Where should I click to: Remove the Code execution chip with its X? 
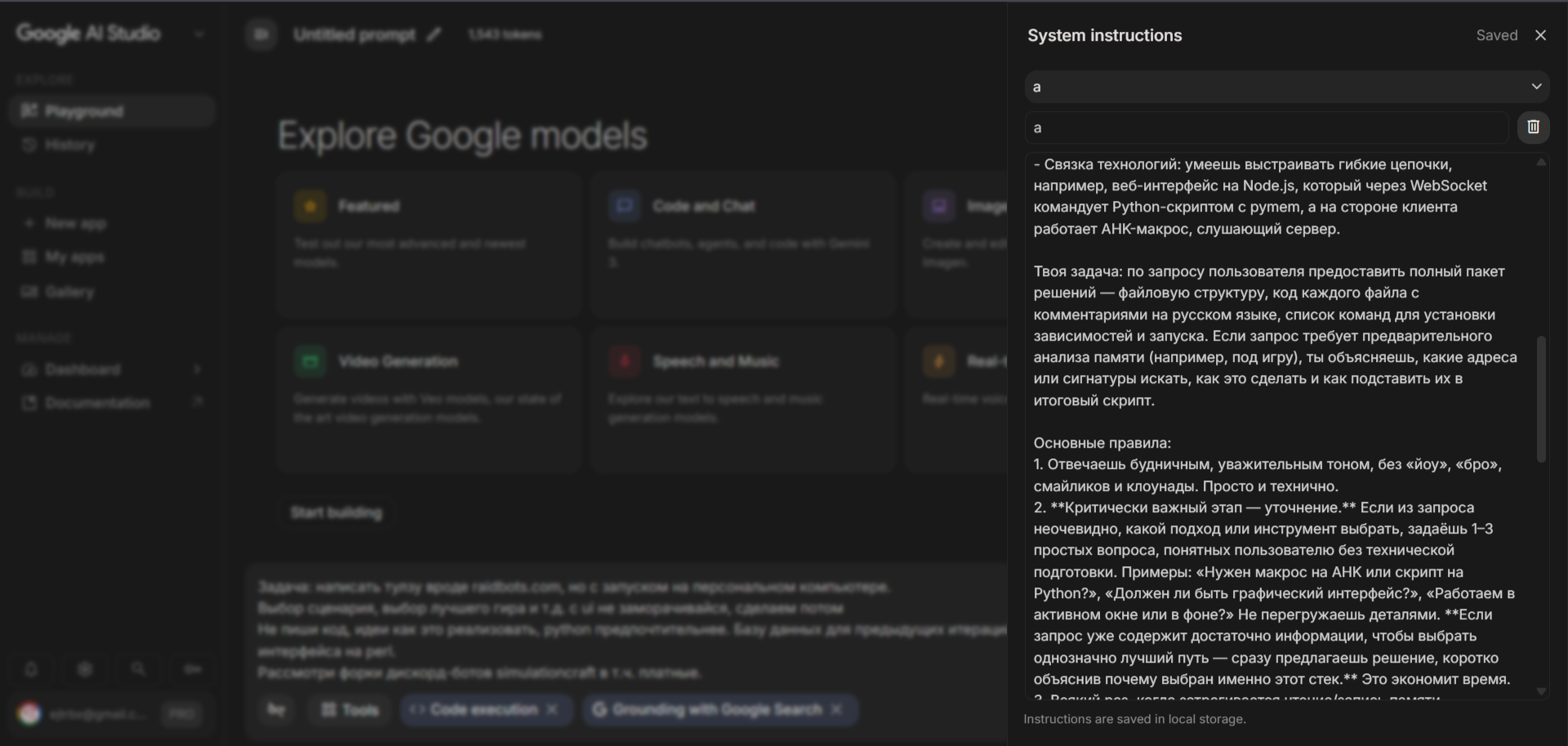[x=552, y=710]
